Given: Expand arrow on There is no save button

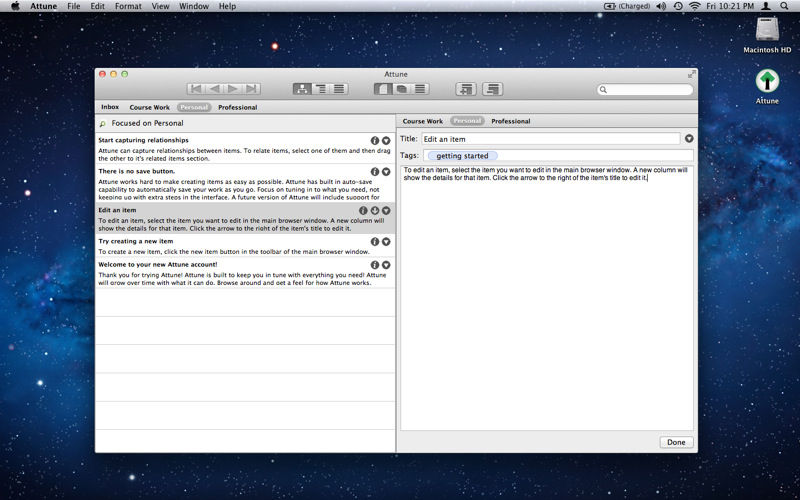Looking at the screenshot, I should pyautogui.click(x=386, y=171).
